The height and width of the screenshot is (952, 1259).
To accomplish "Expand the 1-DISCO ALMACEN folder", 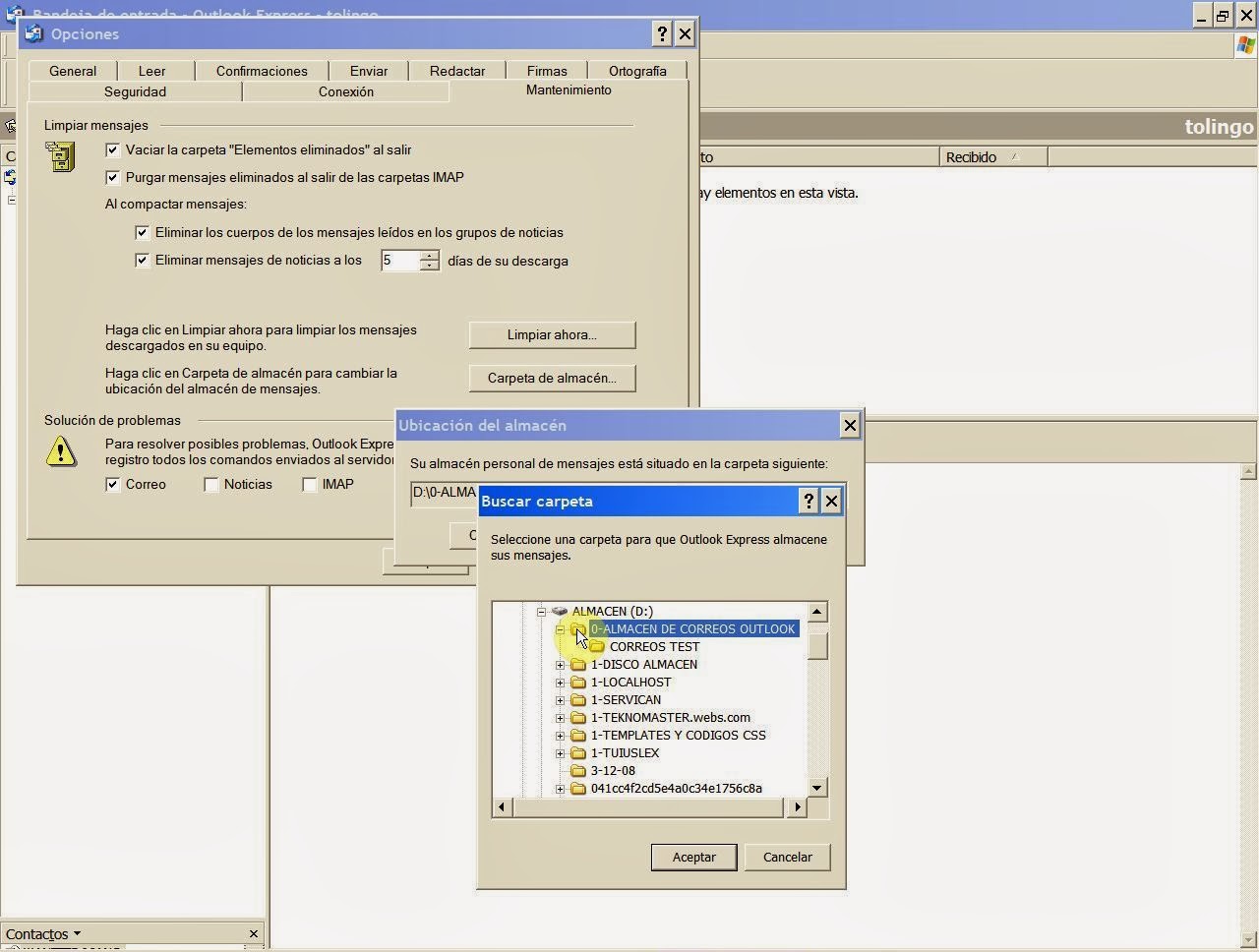I will pos(560,664).
